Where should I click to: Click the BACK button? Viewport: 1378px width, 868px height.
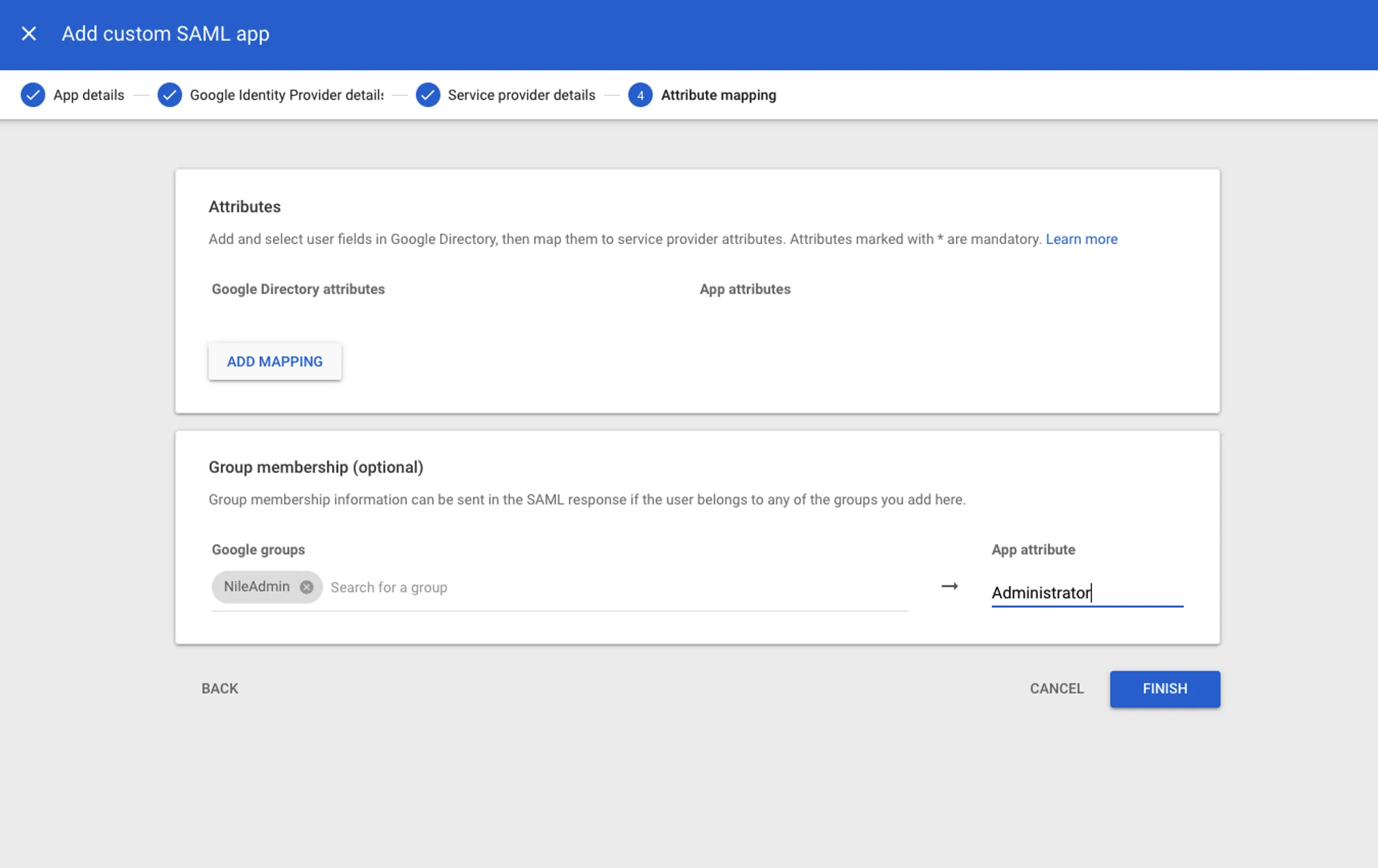tap(220, 689)
